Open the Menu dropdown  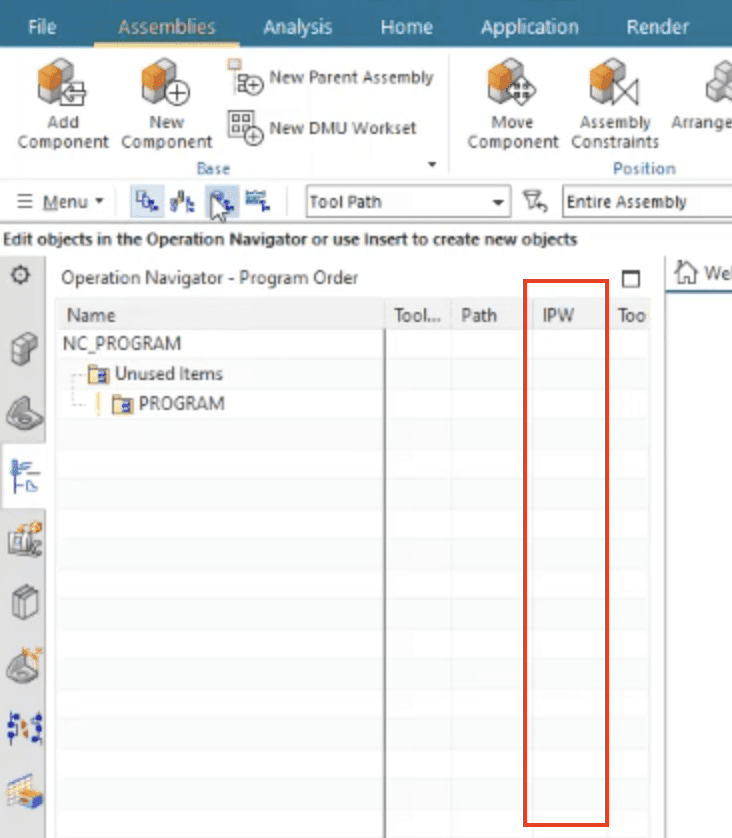click(60, 201)
